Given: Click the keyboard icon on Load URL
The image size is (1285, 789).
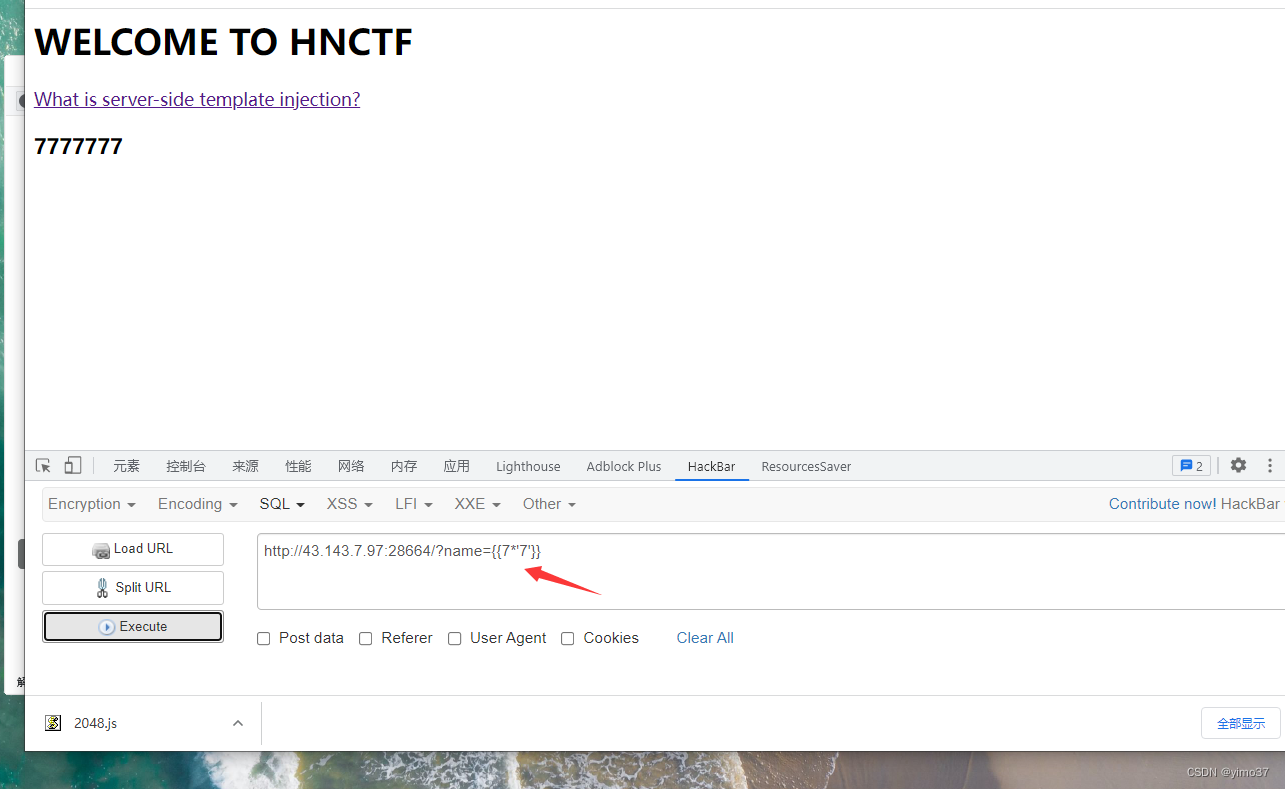Looking at the screenshot, I should [101, 550].
